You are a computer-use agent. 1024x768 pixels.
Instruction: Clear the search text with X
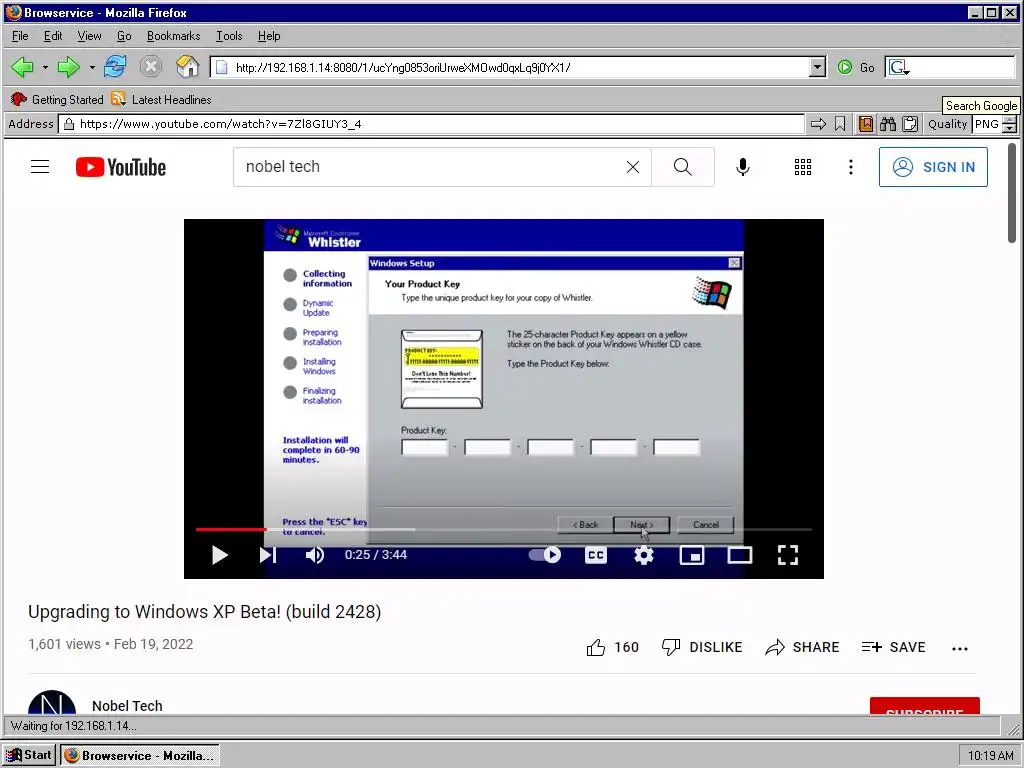633,167
